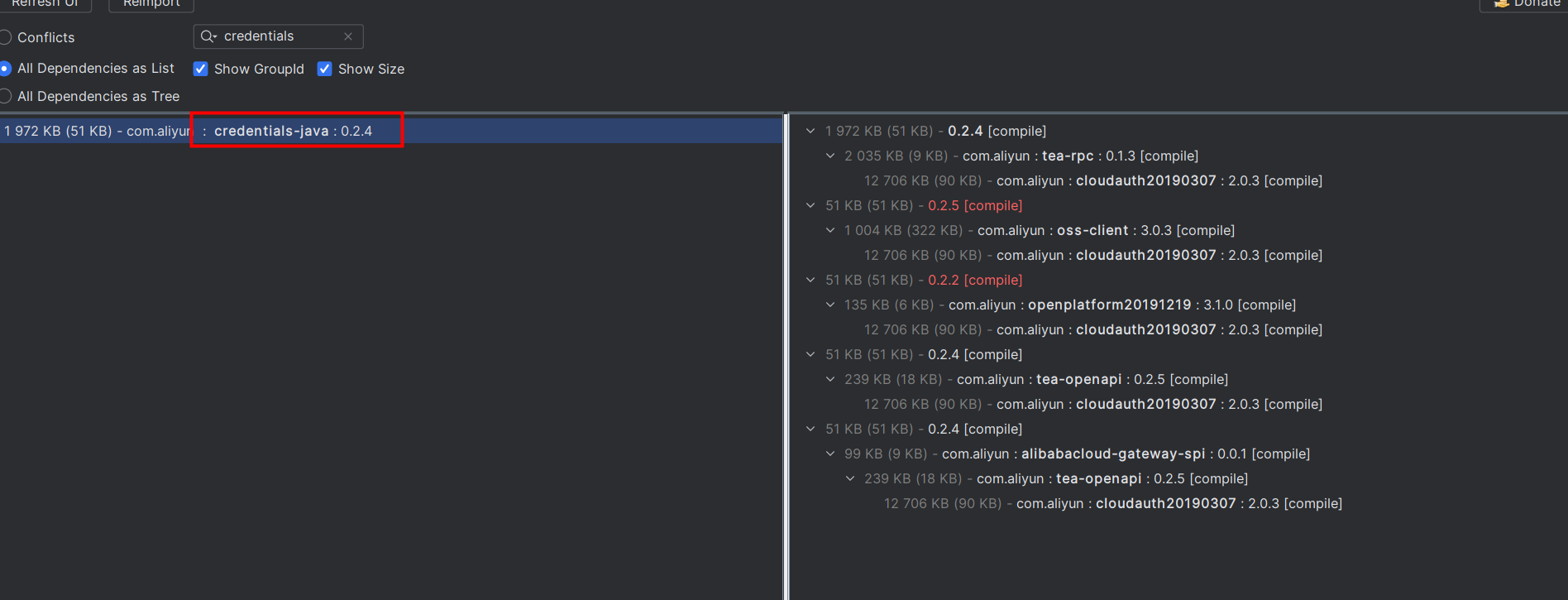Select cloudauth20190307 row under openplatform20191219
The image size is (1568, 600).
pyautogui.click(x=1093, y=329)
